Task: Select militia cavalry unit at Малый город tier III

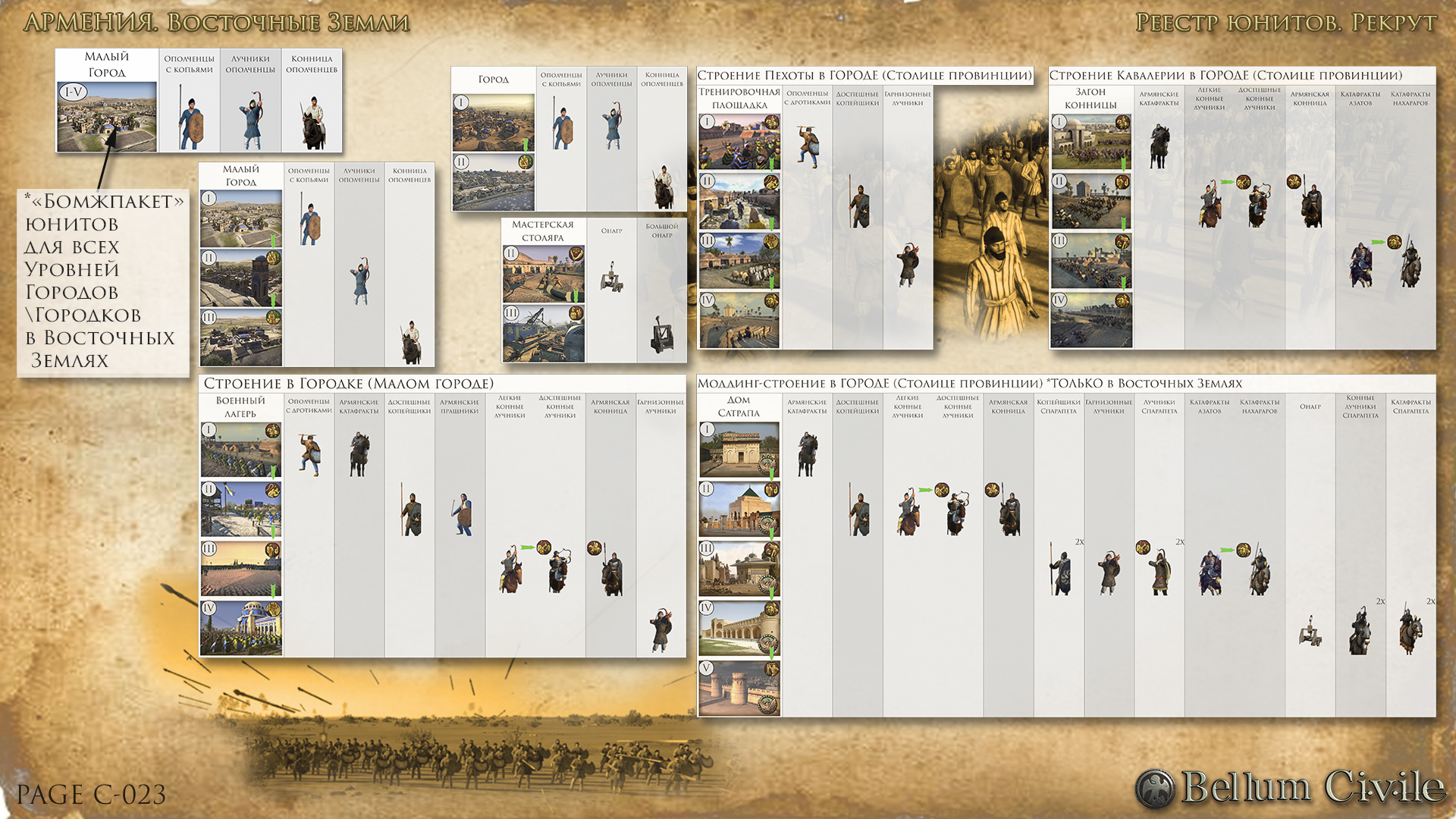Action: click(410, 342)
